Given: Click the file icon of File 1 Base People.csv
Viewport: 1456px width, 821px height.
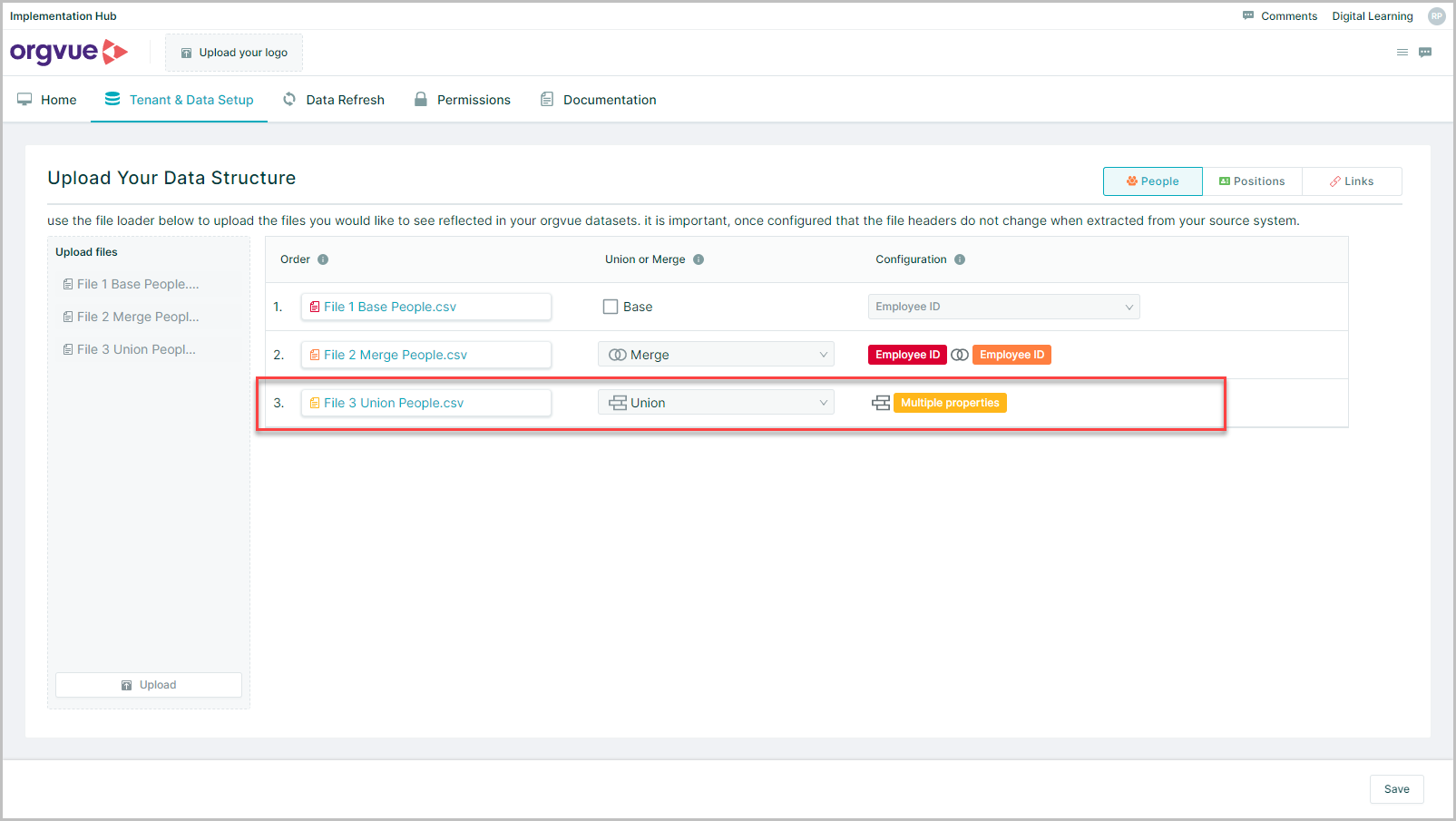Looking at the screenshot, I should point(315,307).
